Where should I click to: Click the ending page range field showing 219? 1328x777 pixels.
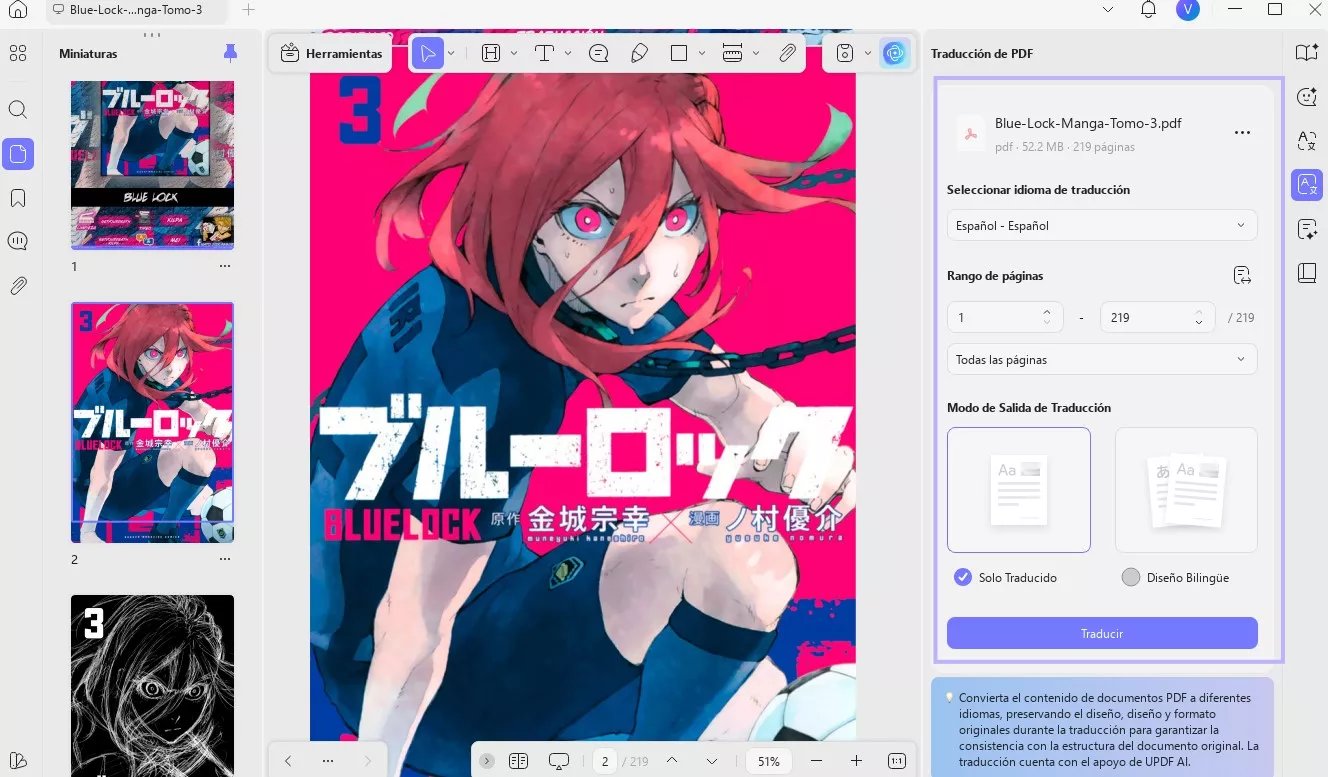[1157, 317]
